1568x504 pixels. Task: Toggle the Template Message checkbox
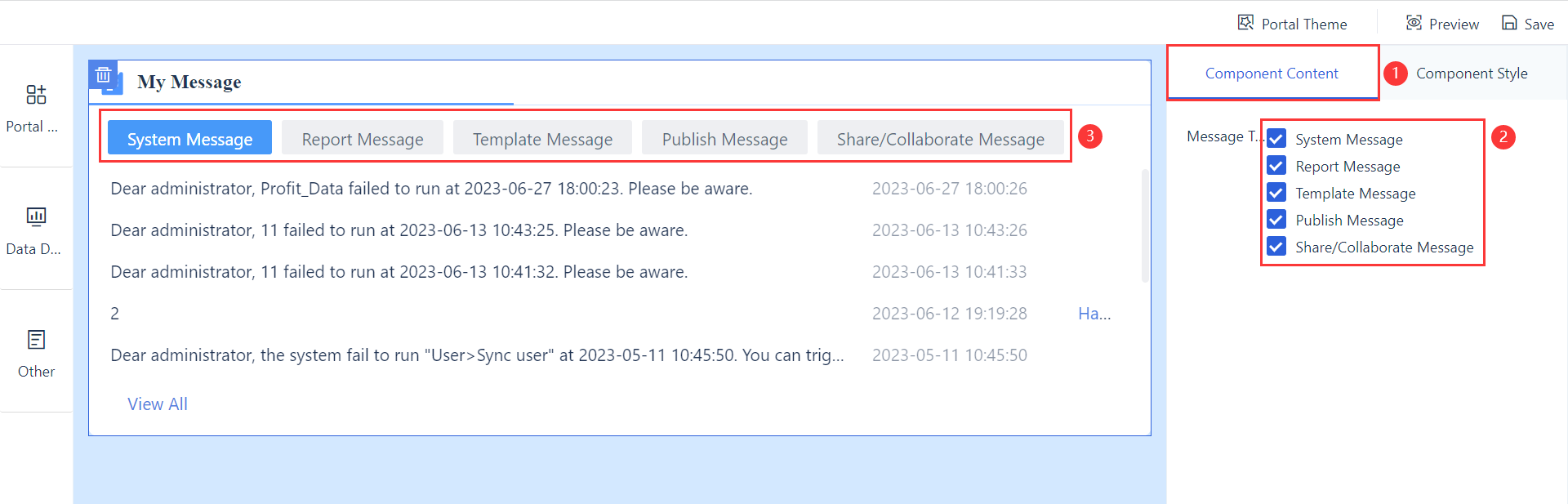(x=1276, y=192)
